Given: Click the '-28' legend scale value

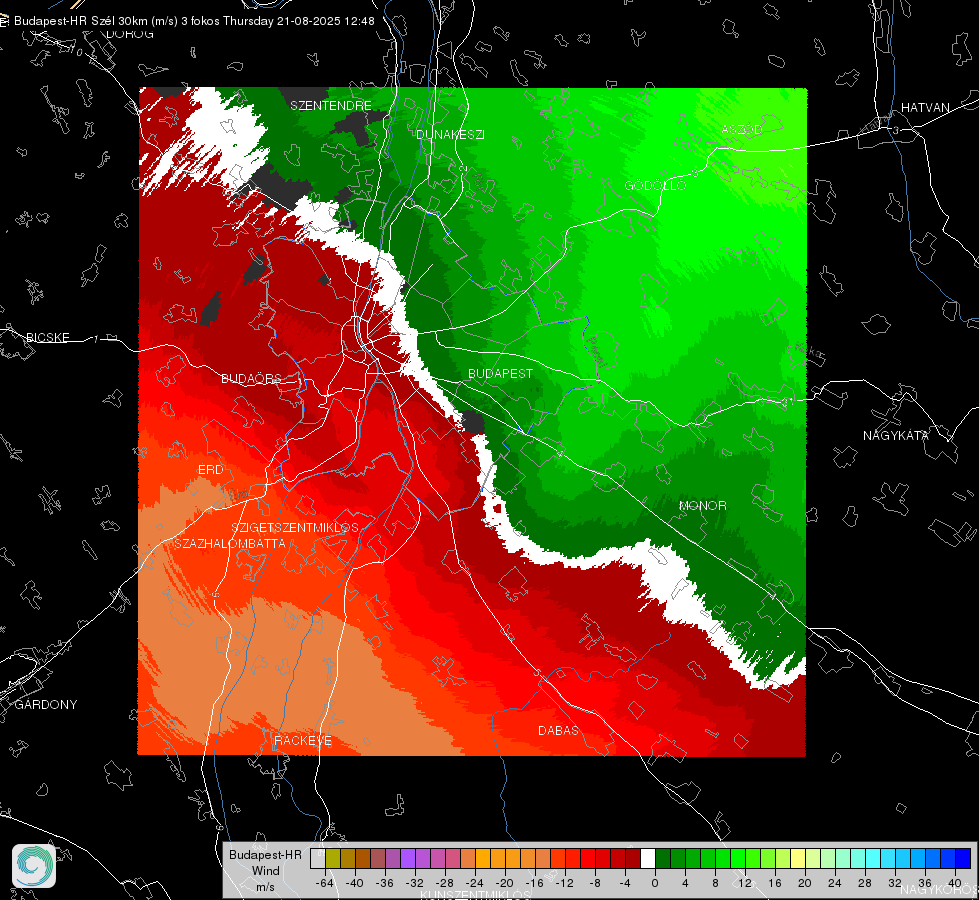Looking at the screenshot, I should [444, 883].
